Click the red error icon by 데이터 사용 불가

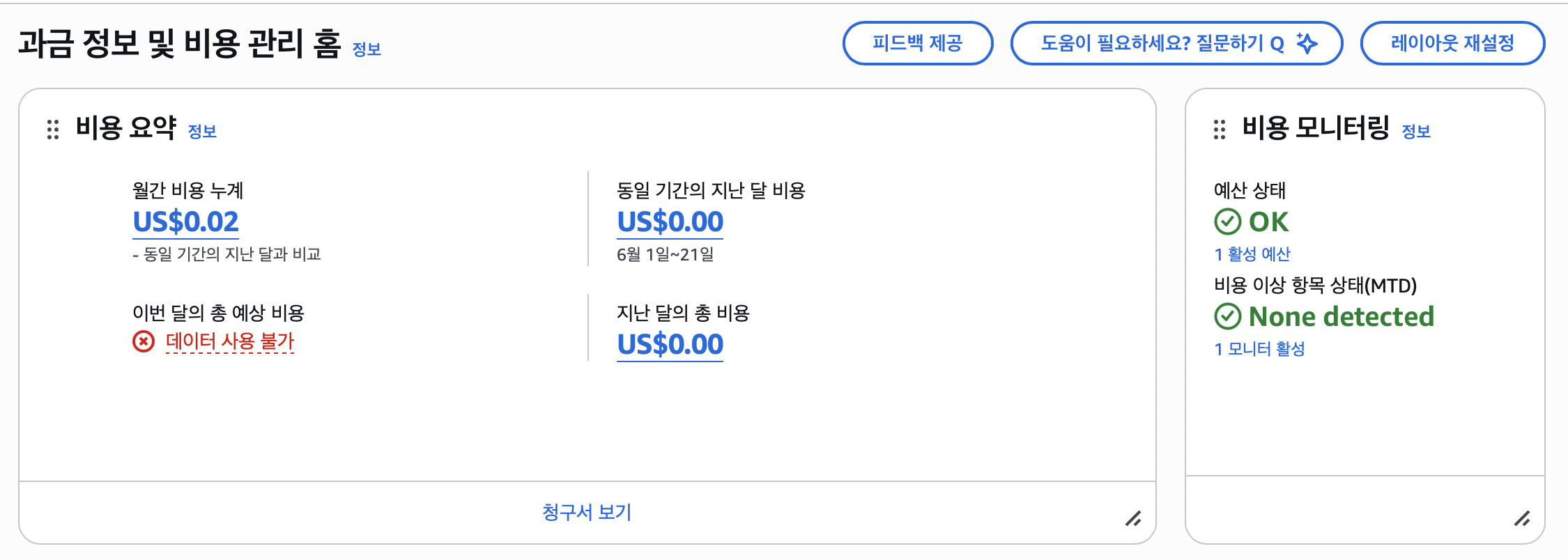(x=144, y=342)
